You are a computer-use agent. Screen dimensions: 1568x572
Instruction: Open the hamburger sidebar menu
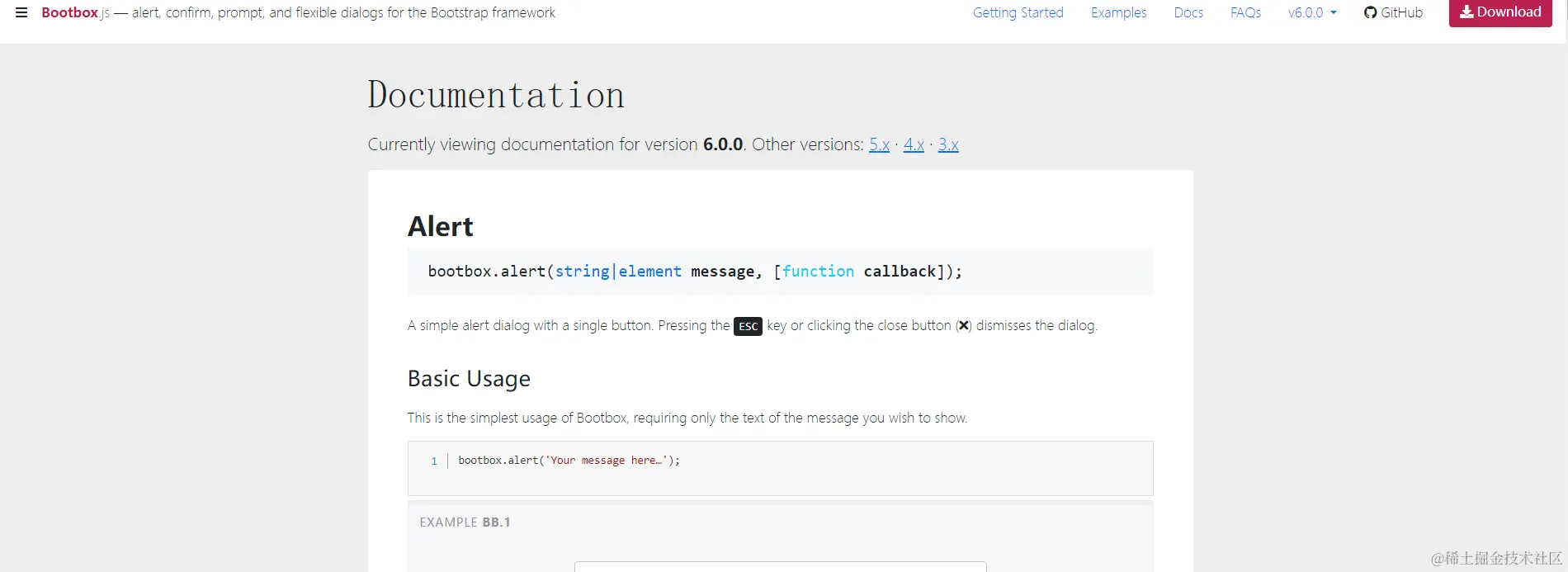[21, 12]
